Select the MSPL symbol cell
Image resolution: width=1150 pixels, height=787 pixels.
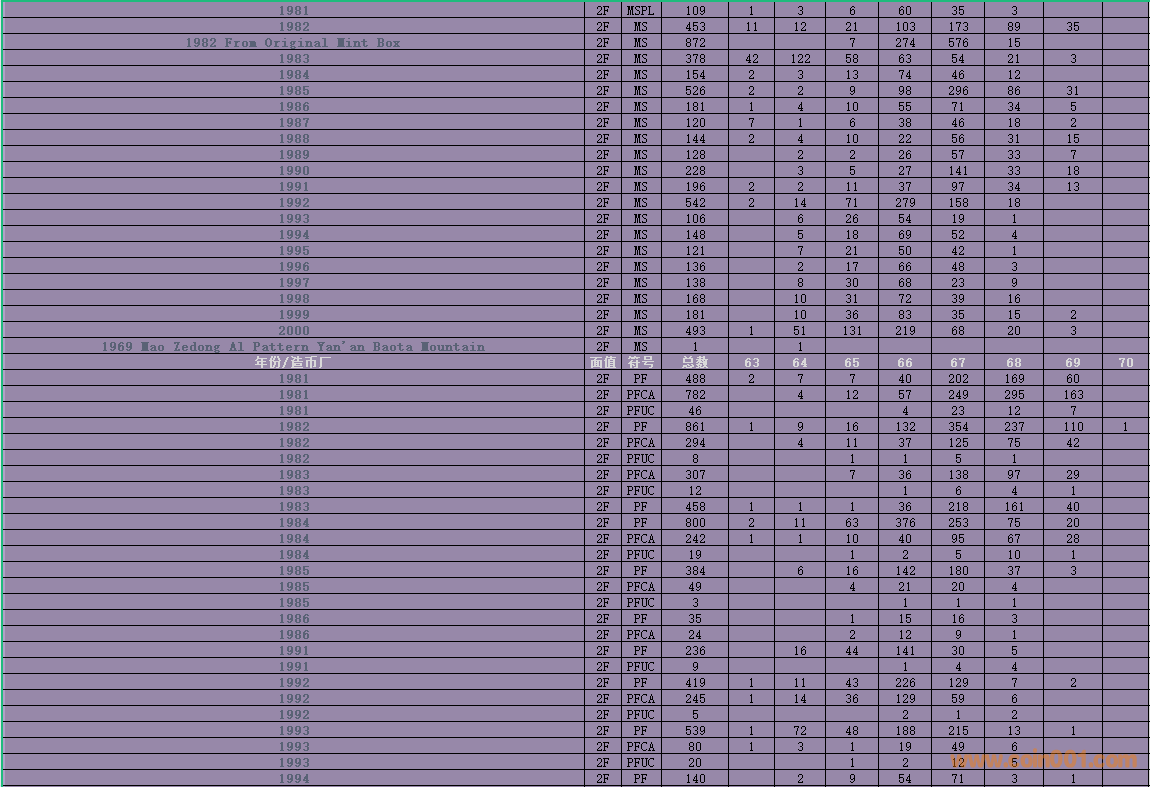point(640,11)
